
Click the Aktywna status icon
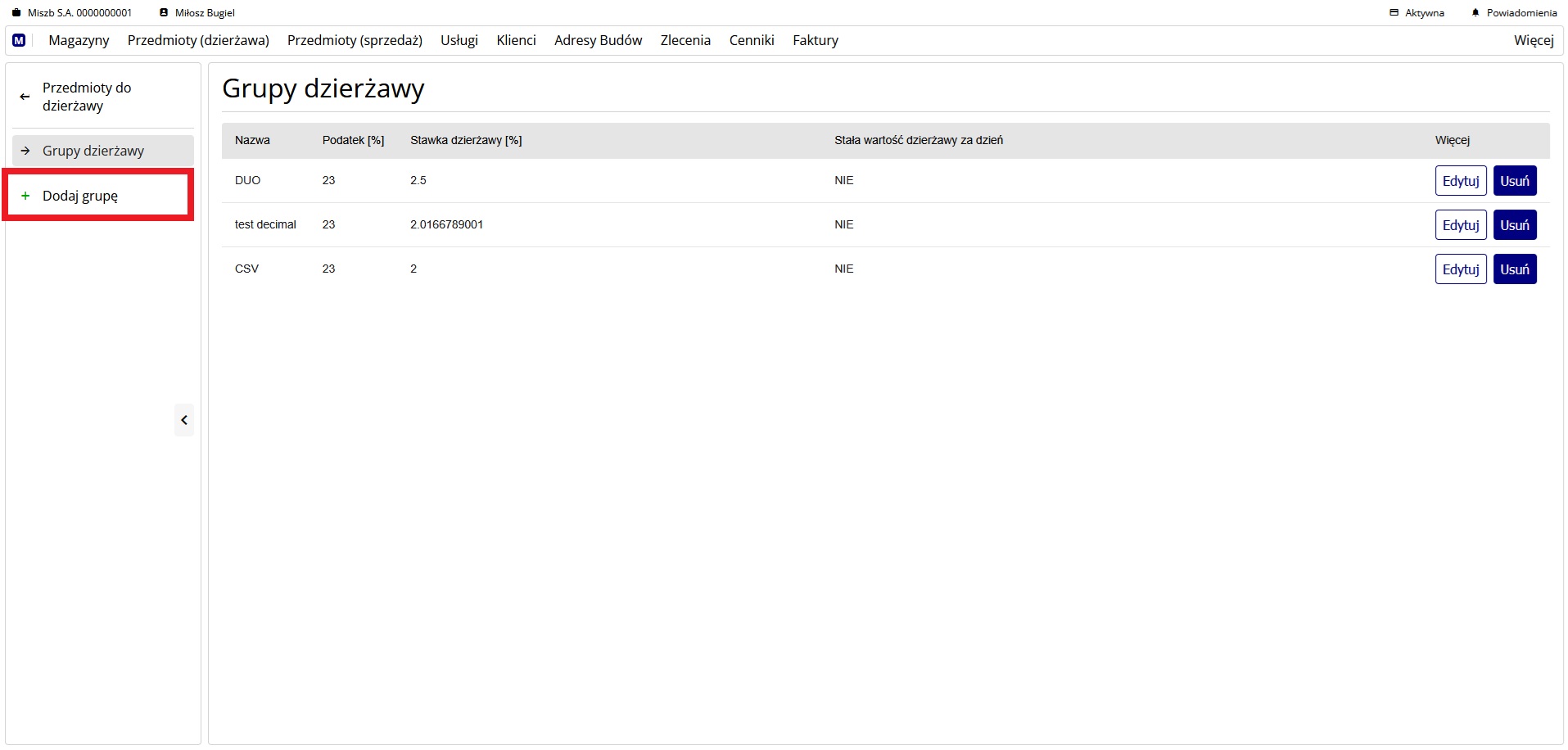(x=1394, y=13)
